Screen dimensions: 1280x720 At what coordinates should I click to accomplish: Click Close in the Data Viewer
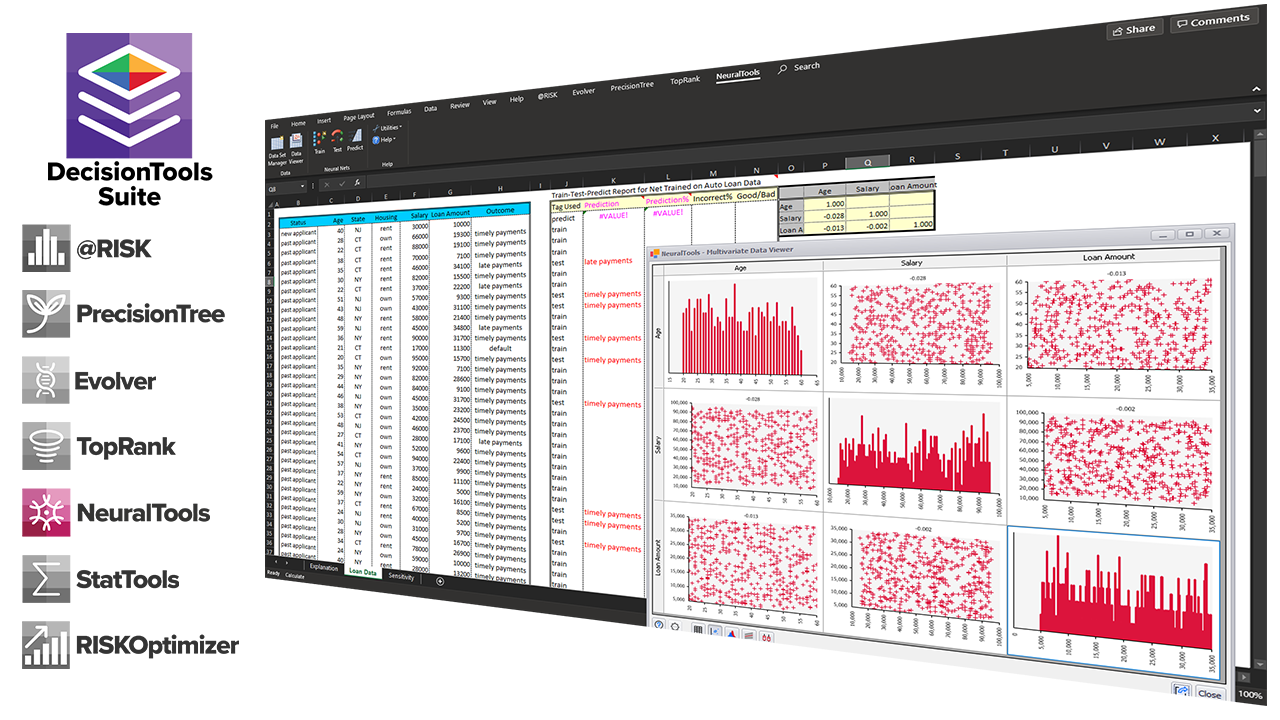(1209, 693)
